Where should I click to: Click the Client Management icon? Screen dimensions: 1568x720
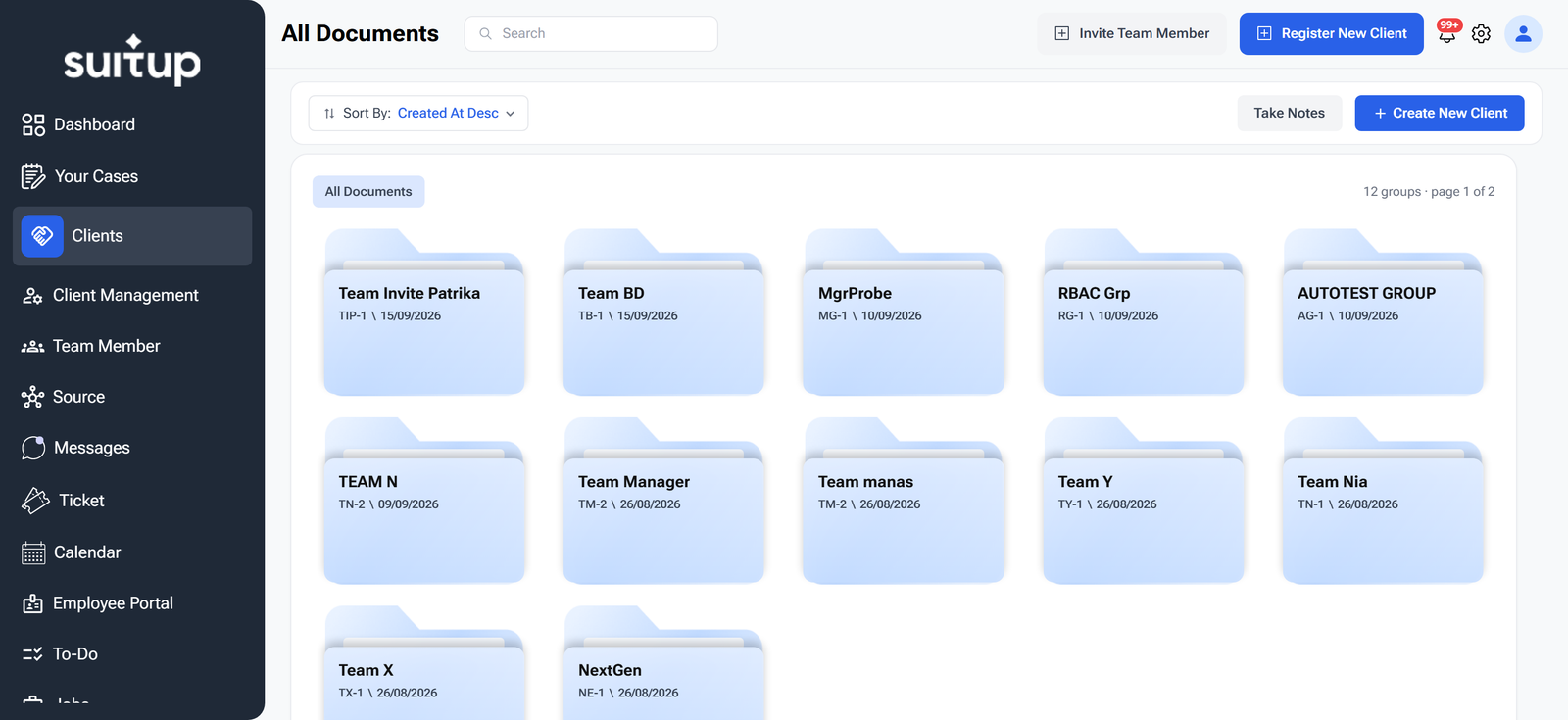pos(32,296)
